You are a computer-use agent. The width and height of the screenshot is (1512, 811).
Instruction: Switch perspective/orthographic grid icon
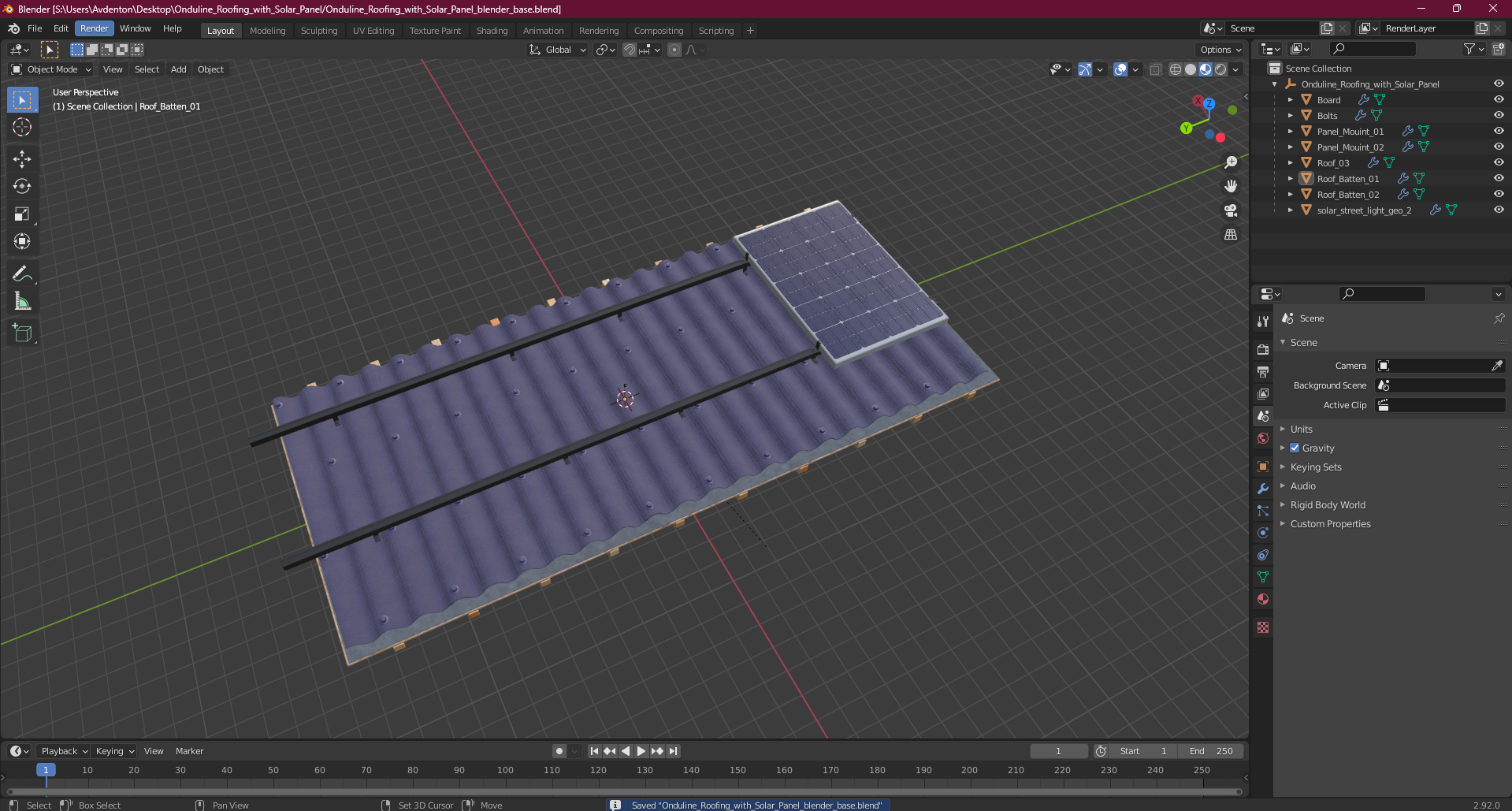point(1231,235)
